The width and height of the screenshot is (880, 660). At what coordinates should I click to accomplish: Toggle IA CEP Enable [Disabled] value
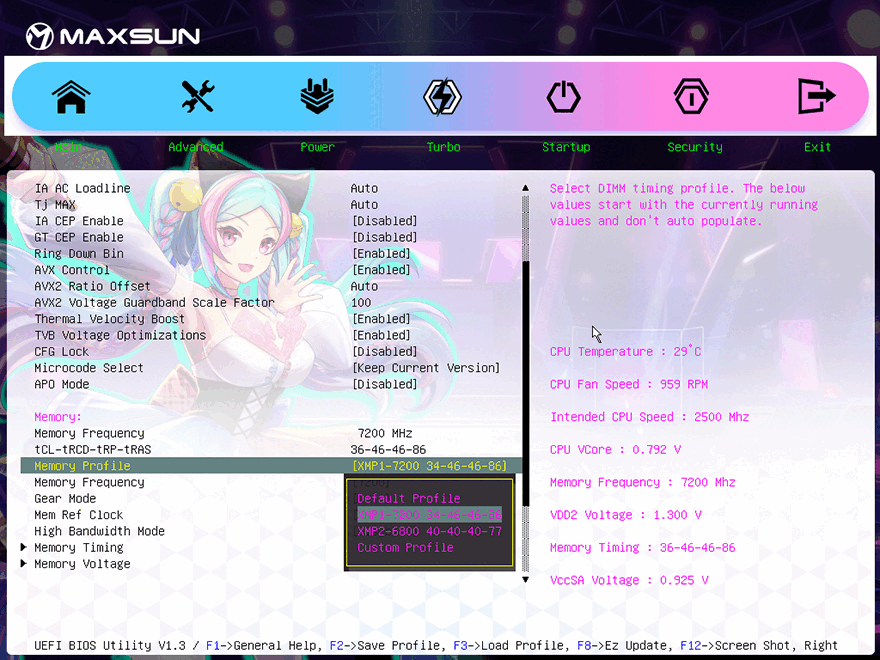coord(385,221)
